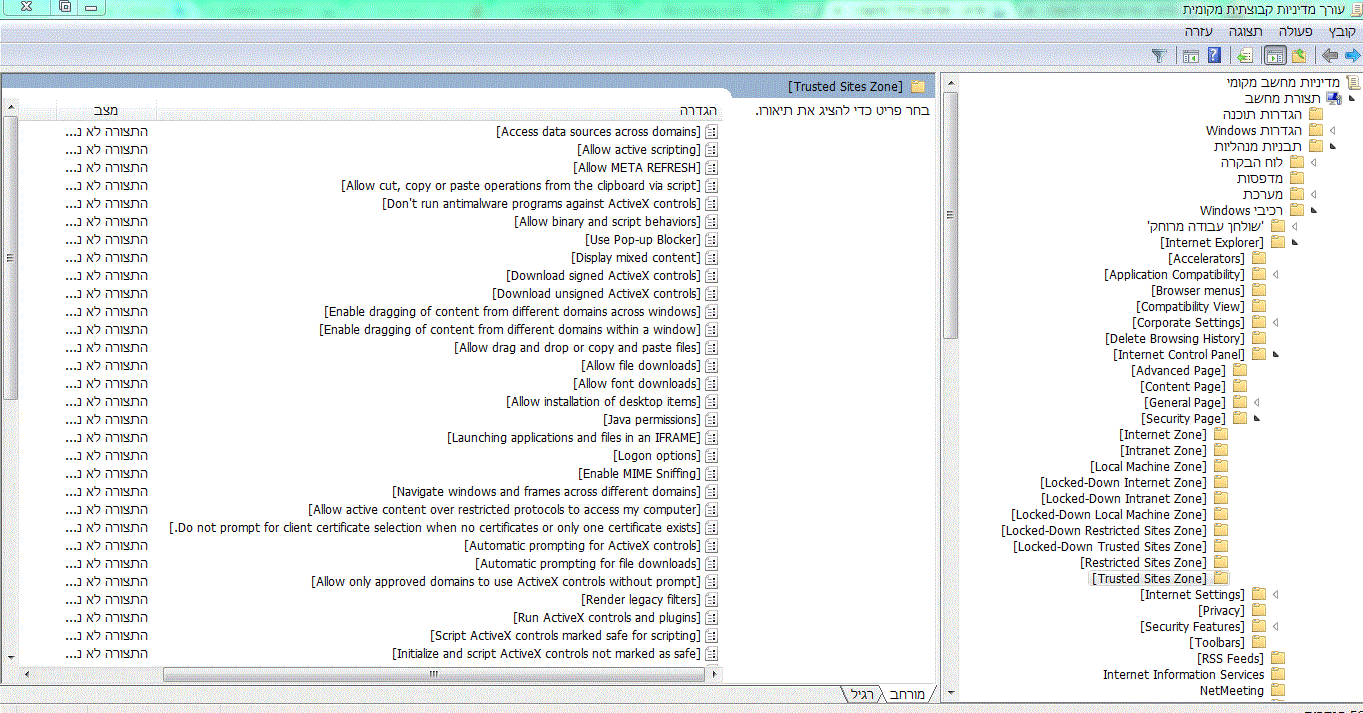
Task: Expand the Corporate Settings tree node
Action: click(x=1276, y=323)
